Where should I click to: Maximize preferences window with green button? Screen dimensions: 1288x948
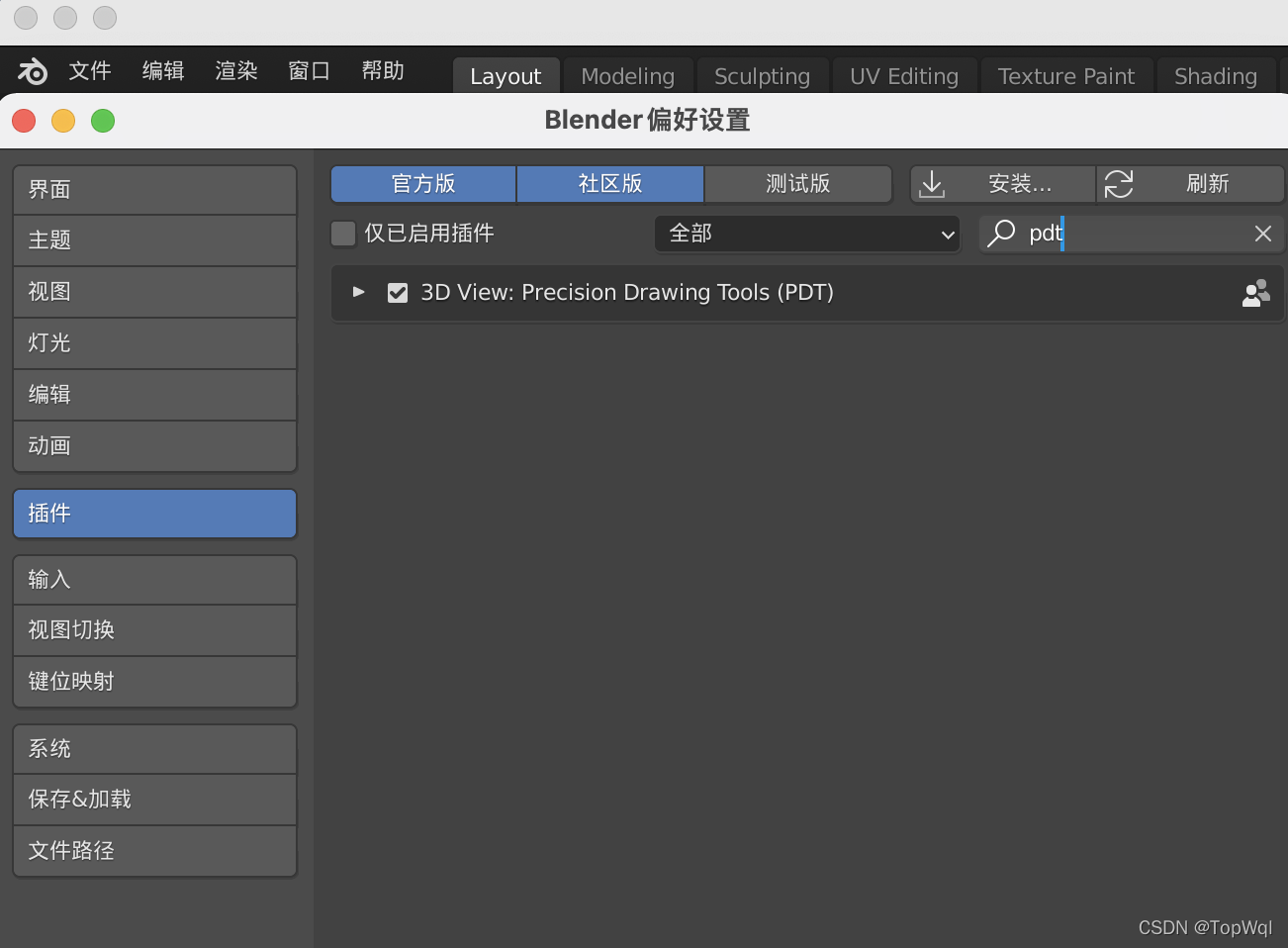[x=103, y=121]
